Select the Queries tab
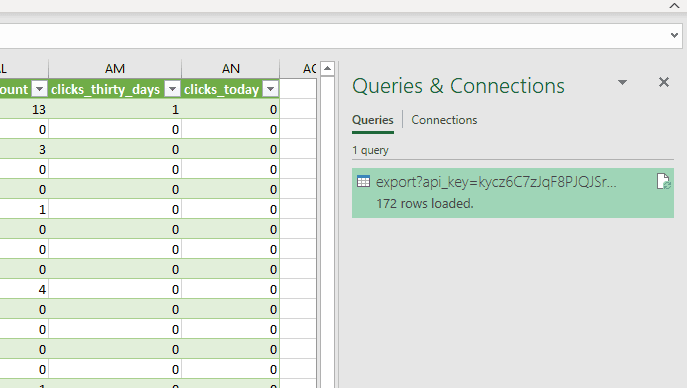 [373, 120]
